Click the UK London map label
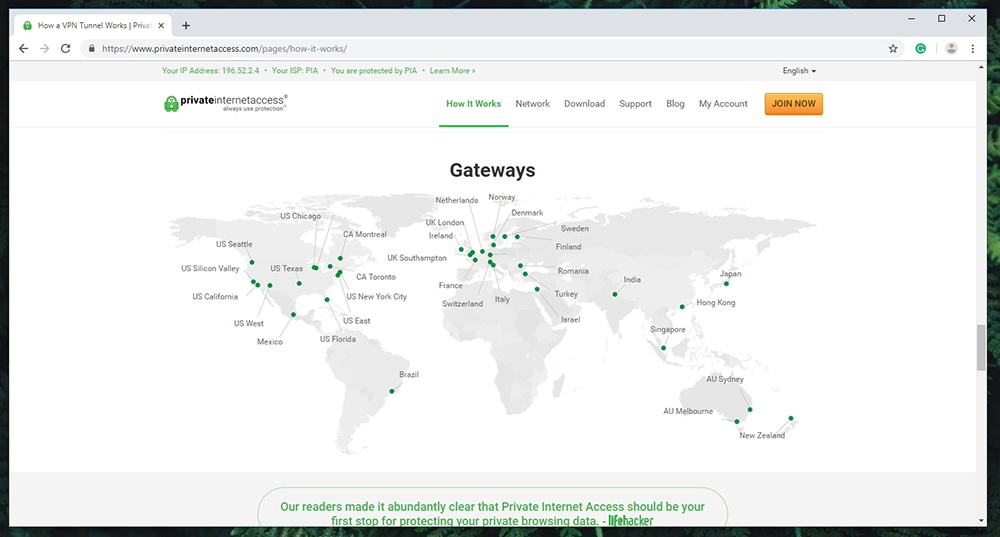1000x537 pixels. (x=445, y=223)
